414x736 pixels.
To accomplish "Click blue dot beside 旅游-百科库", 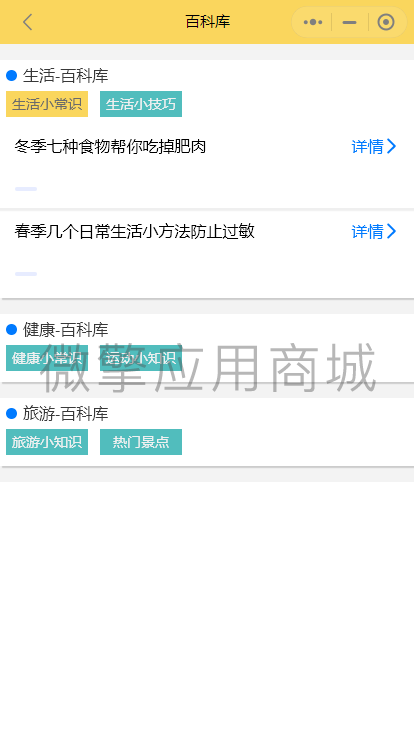I will point(11,414).
